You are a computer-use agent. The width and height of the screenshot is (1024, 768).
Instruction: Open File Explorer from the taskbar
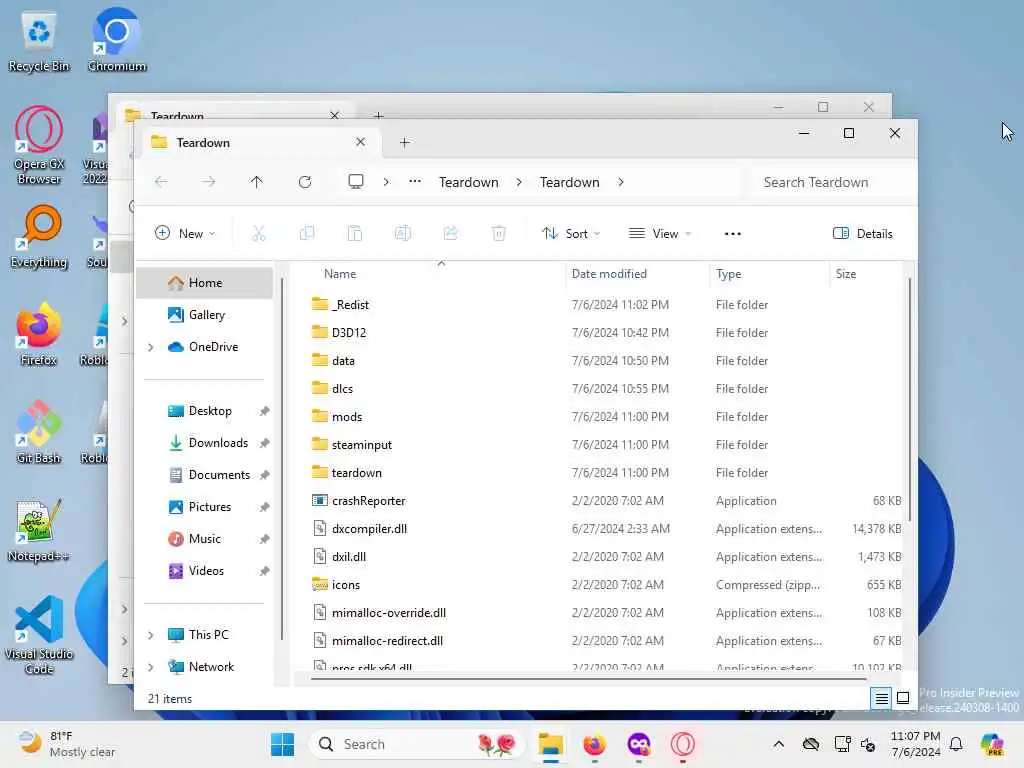(x=551, y=744)
